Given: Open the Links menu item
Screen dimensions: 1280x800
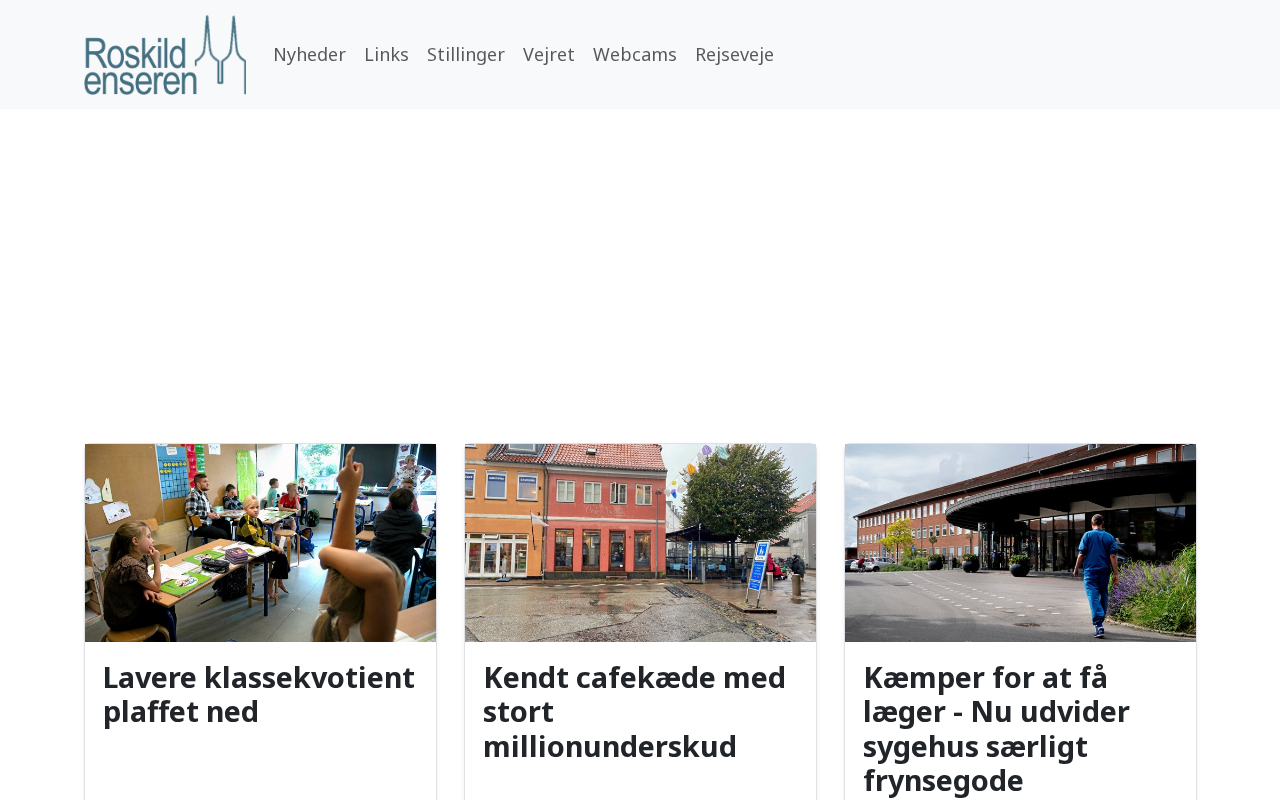Looking at the screenshot, I should click(386, 54).
